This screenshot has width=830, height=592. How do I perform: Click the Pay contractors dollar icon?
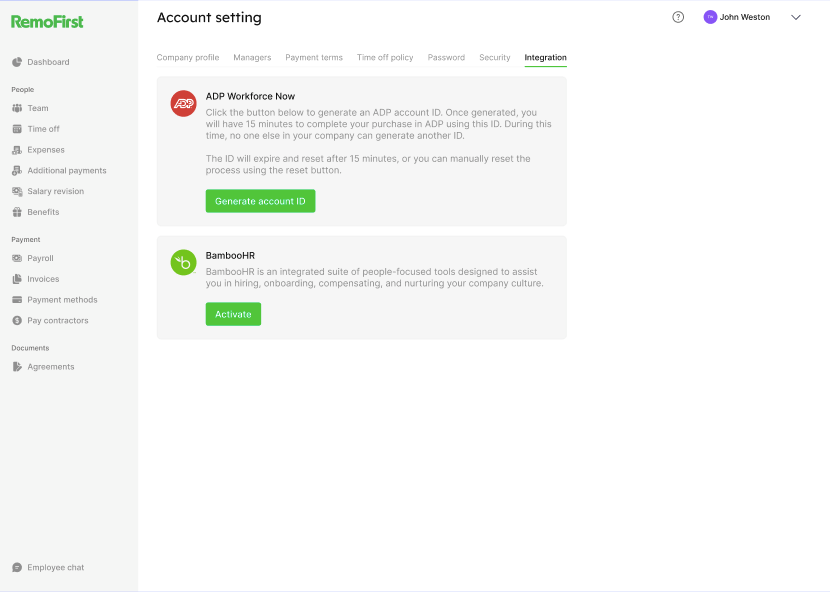coord(17,321)
